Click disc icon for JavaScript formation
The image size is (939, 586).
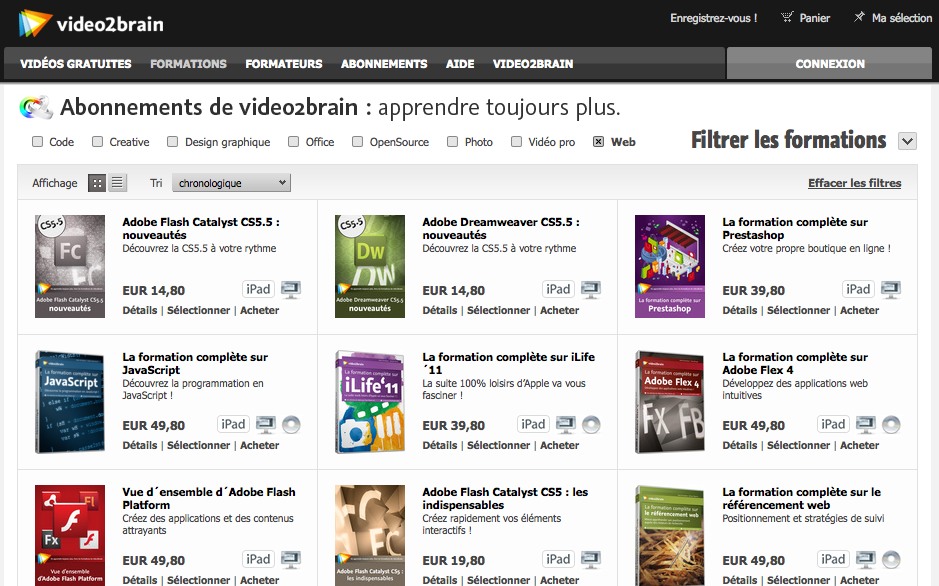pos(291,425)
